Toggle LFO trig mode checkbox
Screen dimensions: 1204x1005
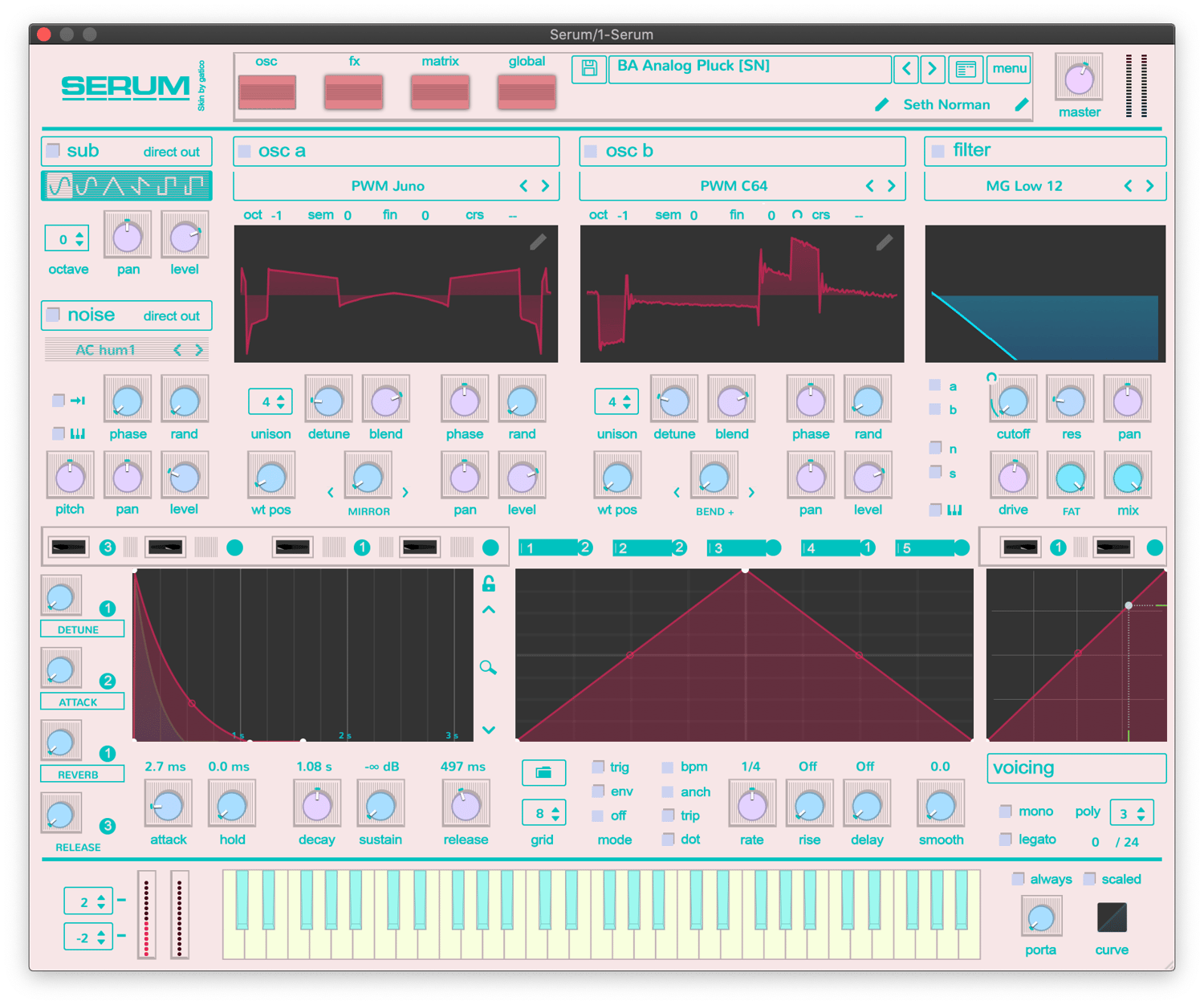pyautogui.click(x=598, y=767)
